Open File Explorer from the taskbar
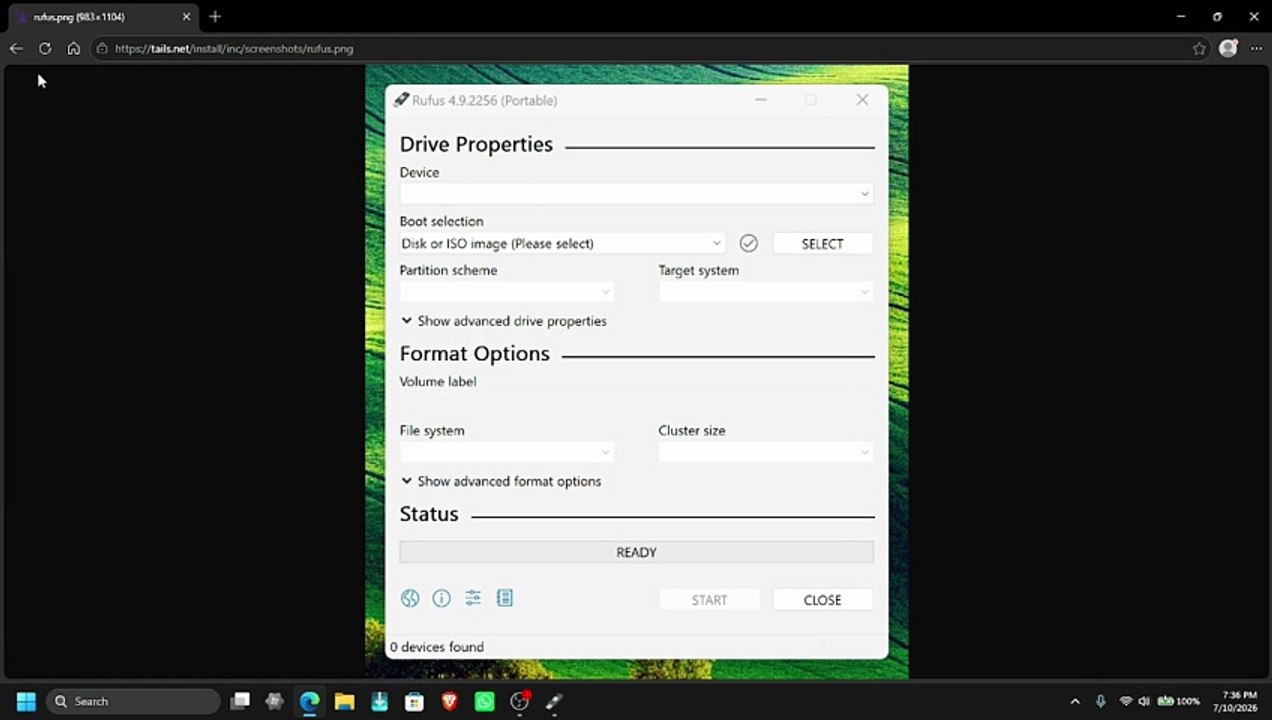Image resolution: width=1272 pixels, height=720 pixels. click(x=344, y=701)
